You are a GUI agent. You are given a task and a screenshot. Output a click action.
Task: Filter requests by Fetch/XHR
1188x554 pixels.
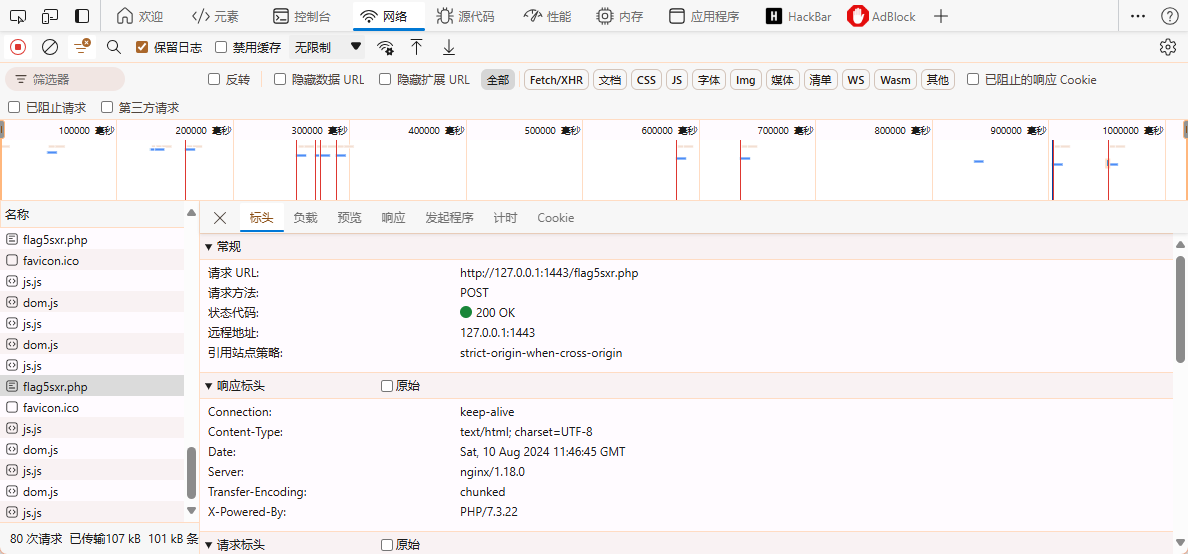pos(556,80)
